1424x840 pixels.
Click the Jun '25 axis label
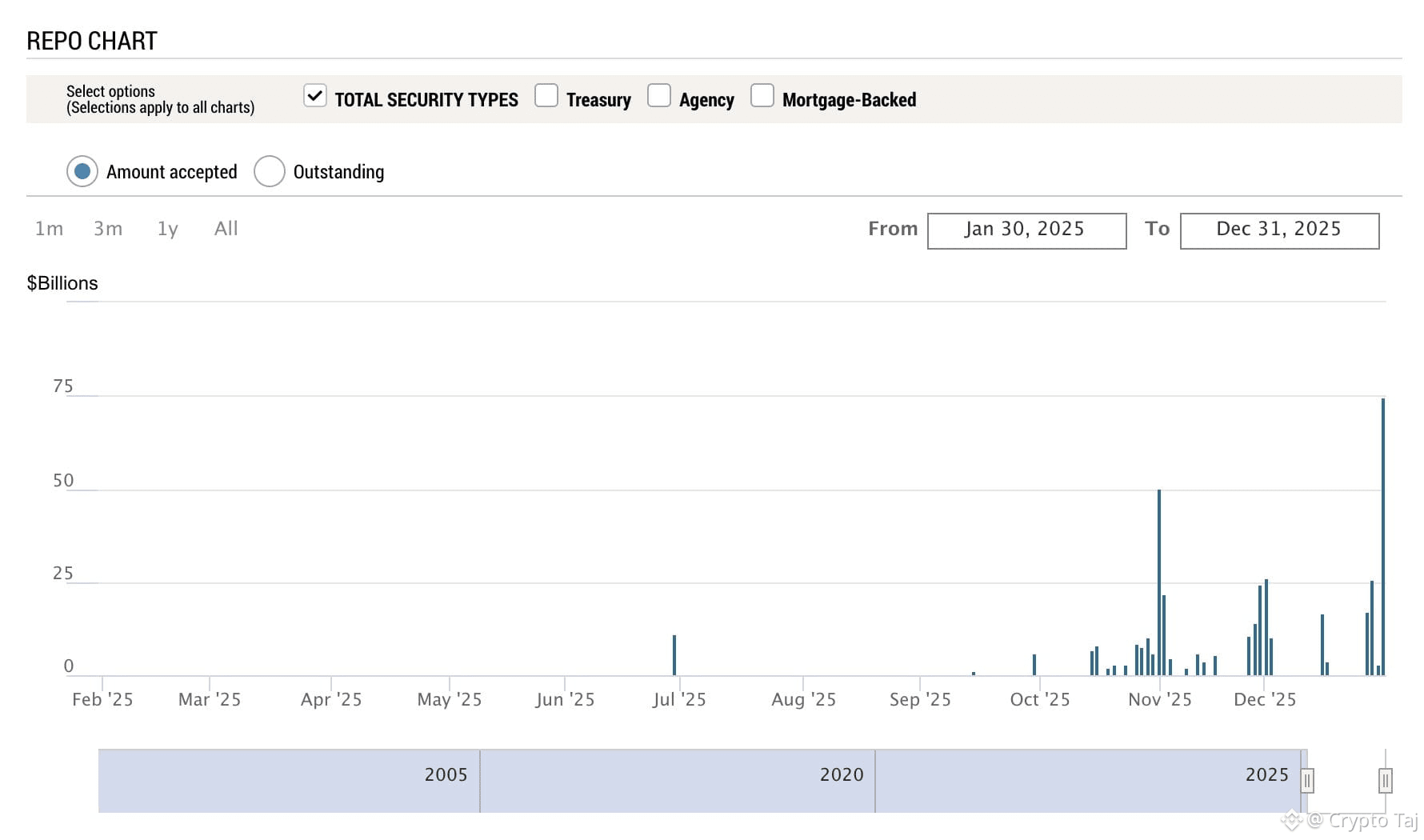click(565, 700)
